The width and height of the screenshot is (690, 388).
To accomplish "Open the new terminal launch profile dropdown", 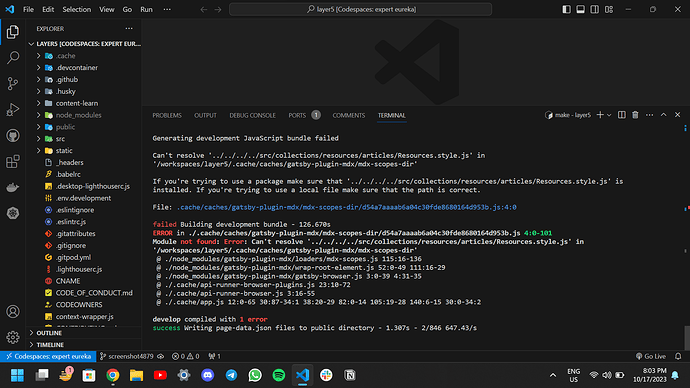I will 609,115.
